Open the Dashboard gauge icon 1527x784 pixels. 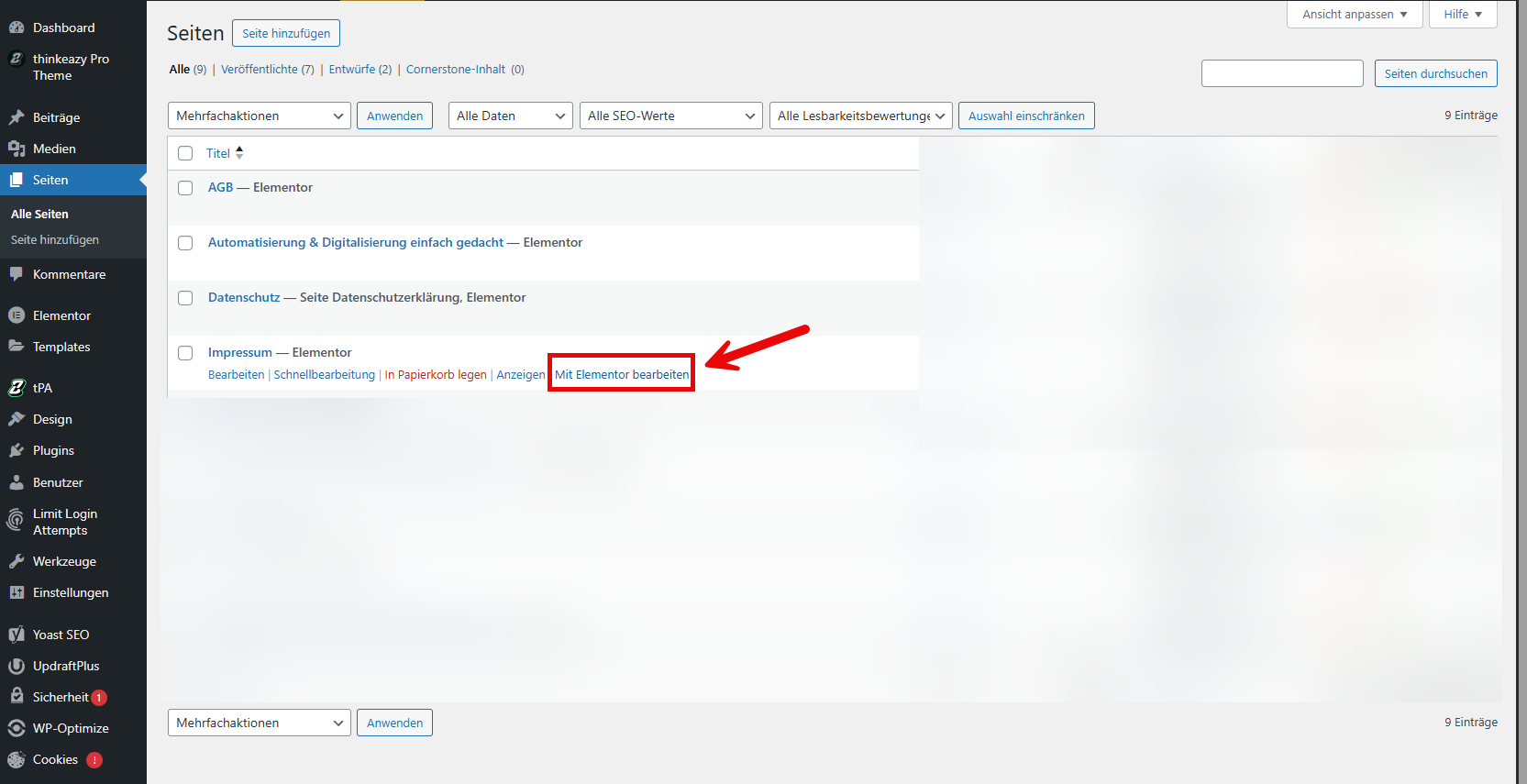(17, 28)
